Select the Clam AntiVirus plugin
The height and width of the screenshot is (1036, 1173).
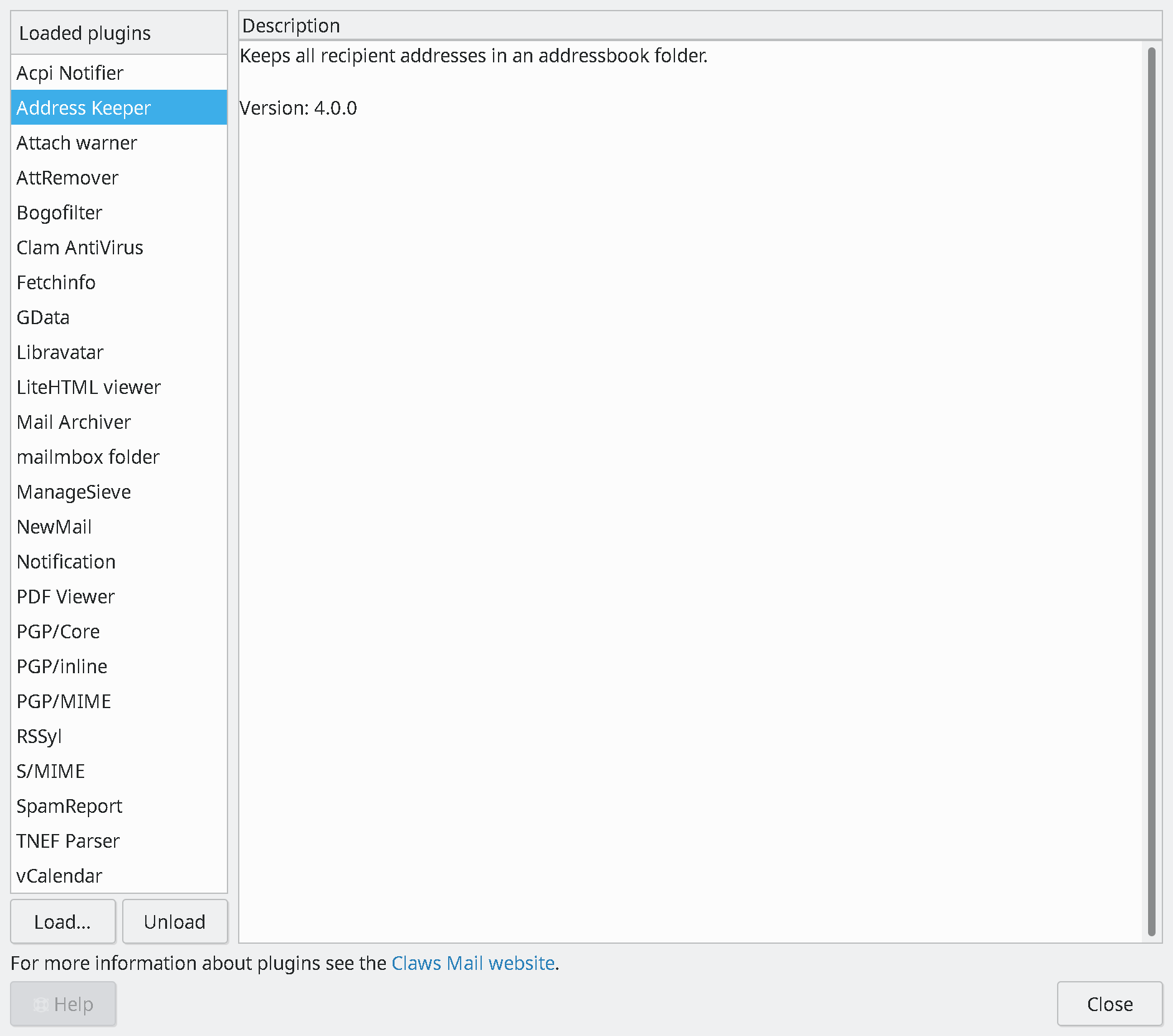80,247
